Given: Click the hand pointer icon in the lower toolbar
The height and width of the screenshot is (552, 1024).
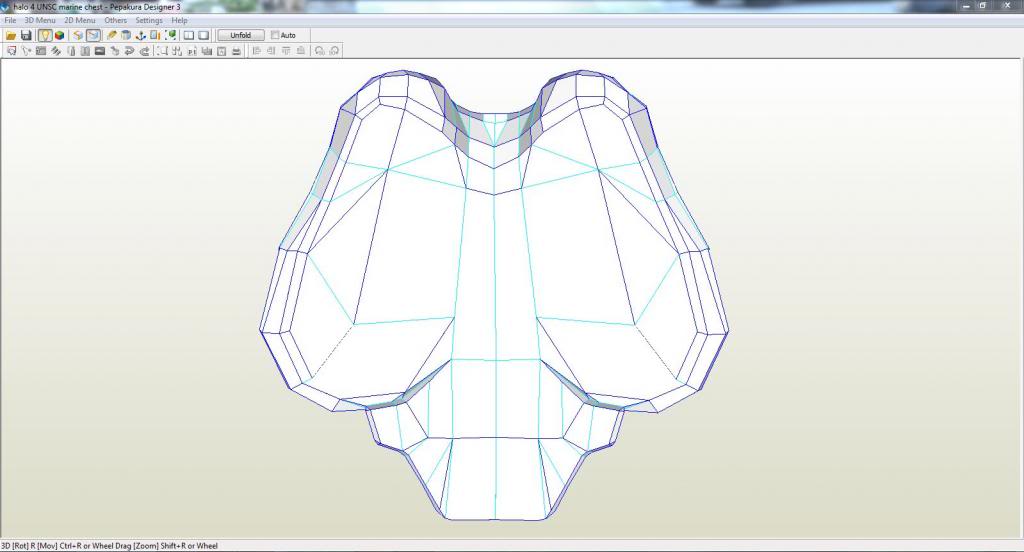Looking at the screenshot, I should point(115,51).
